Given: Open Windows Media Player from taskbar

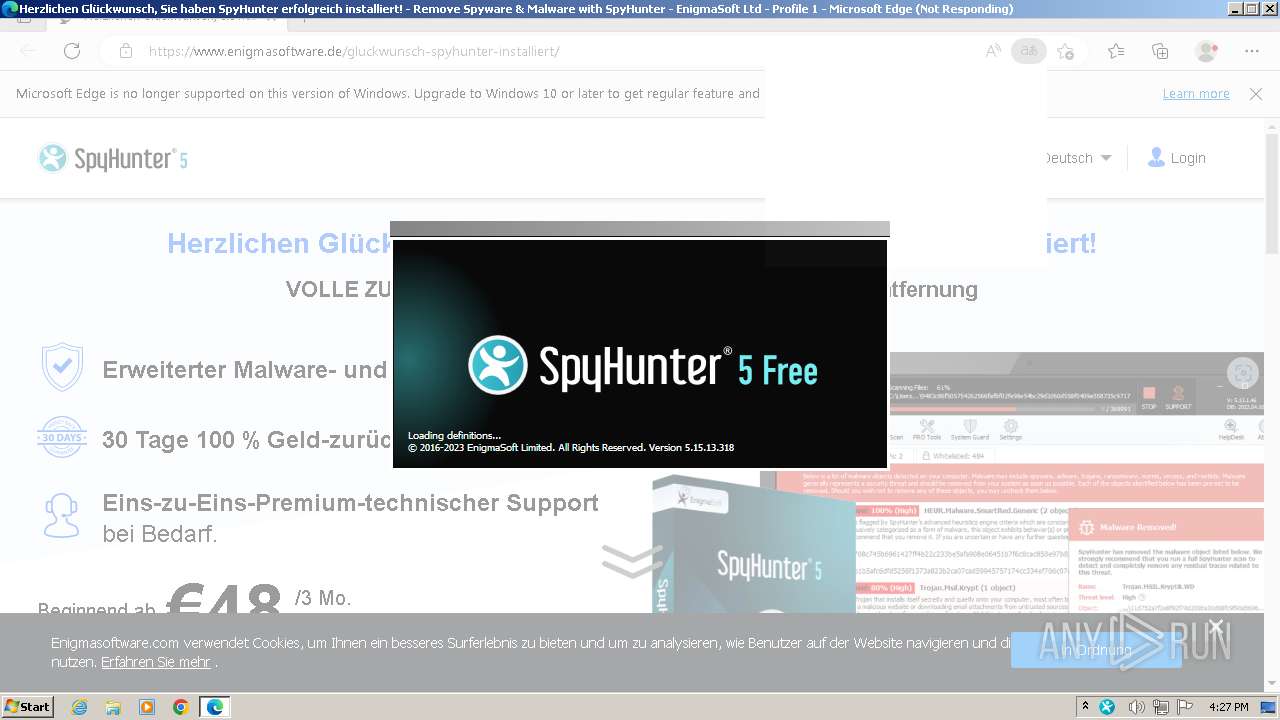Looking at the screenshot, I should click(147, 707).
